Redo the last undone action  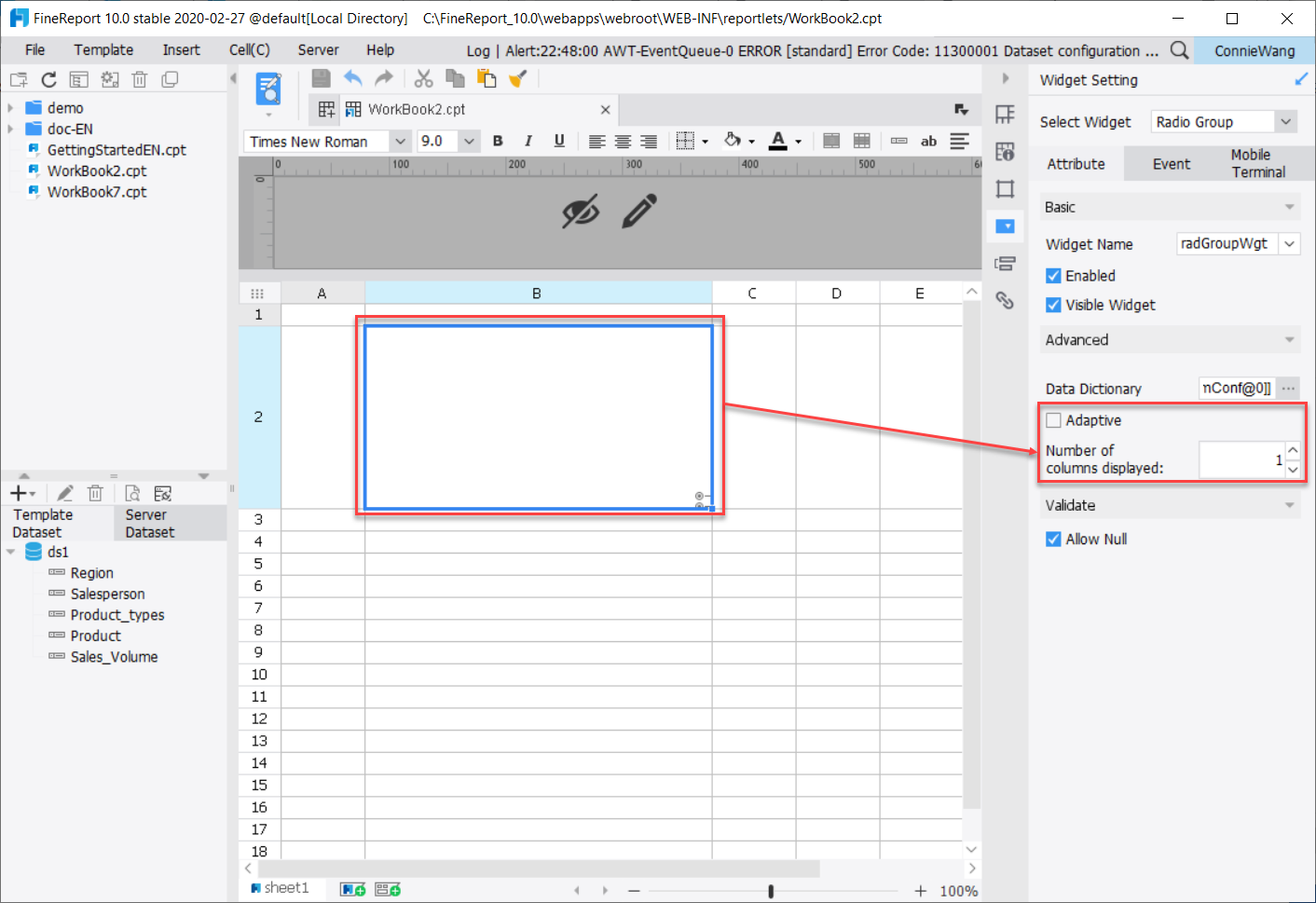[x=384, y=79]
